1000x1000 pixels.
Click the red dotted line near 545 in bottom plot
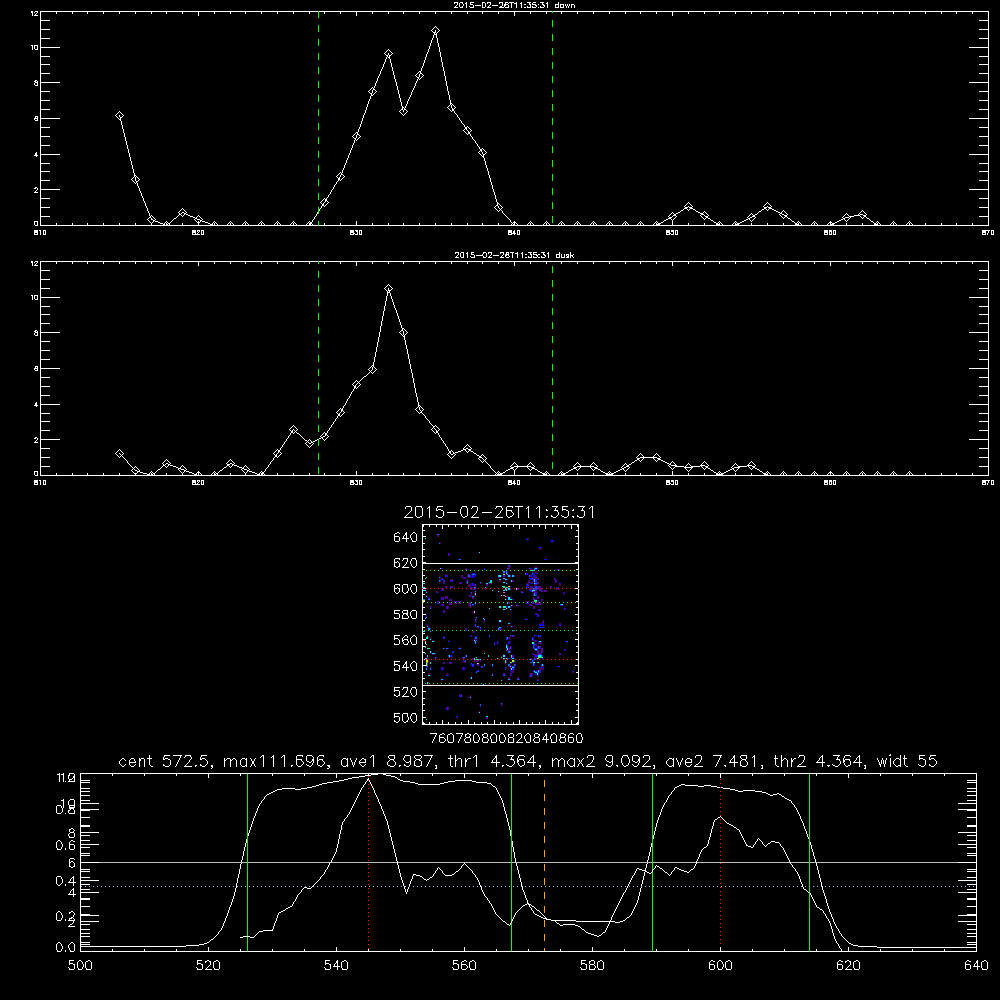click(x=369, y=862)
